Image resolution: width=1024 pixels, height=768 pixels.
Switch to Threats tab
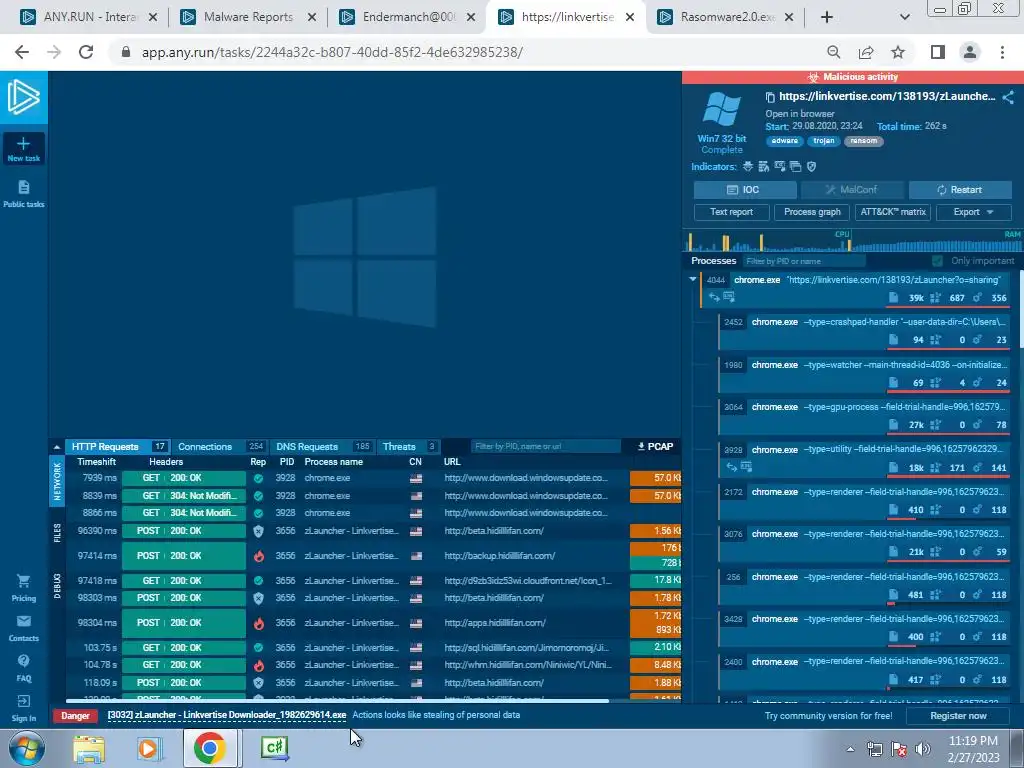click(x=409, y=447)
